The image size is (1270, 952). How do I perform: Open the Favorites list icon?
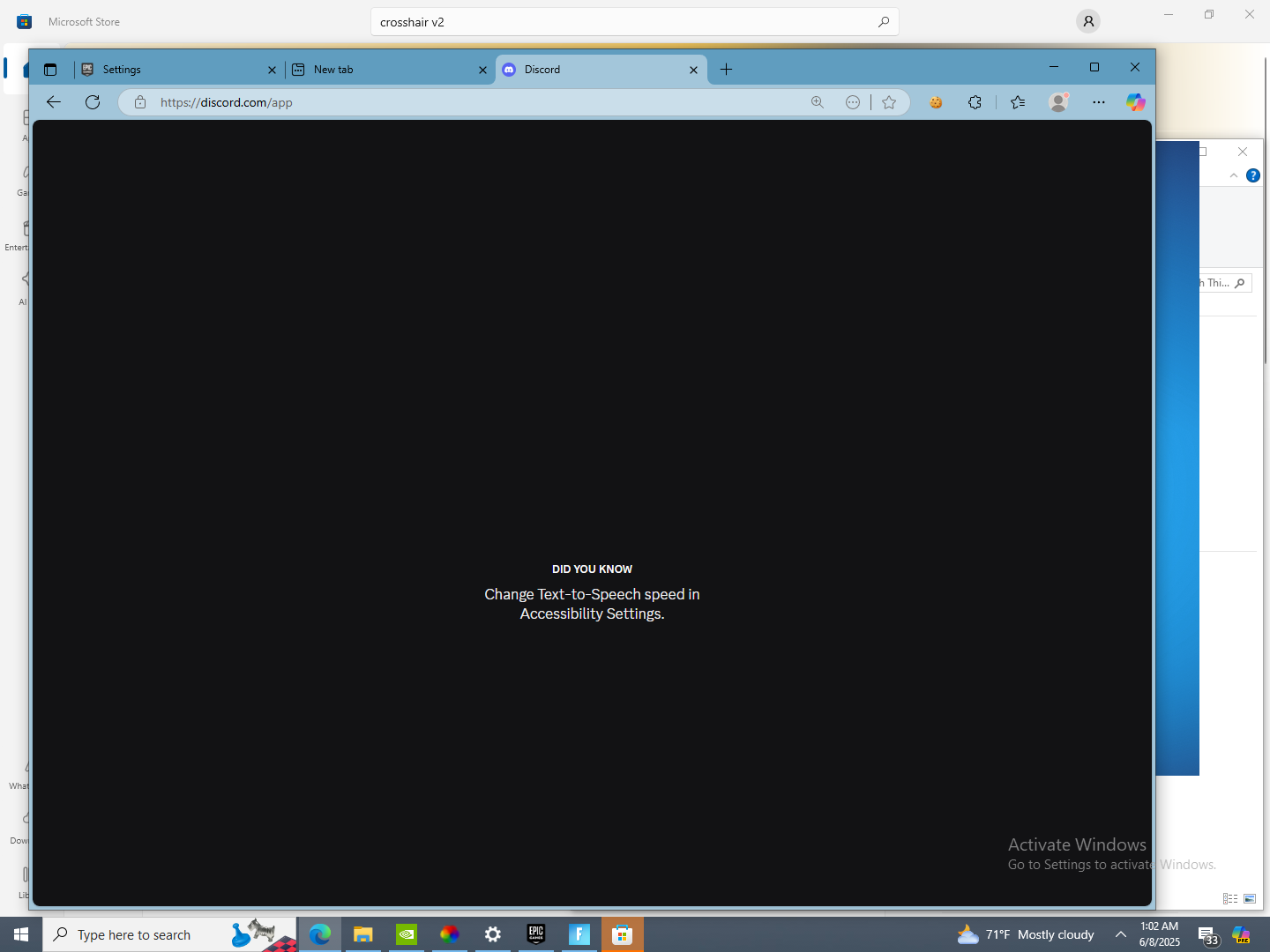coord(1018,102)
